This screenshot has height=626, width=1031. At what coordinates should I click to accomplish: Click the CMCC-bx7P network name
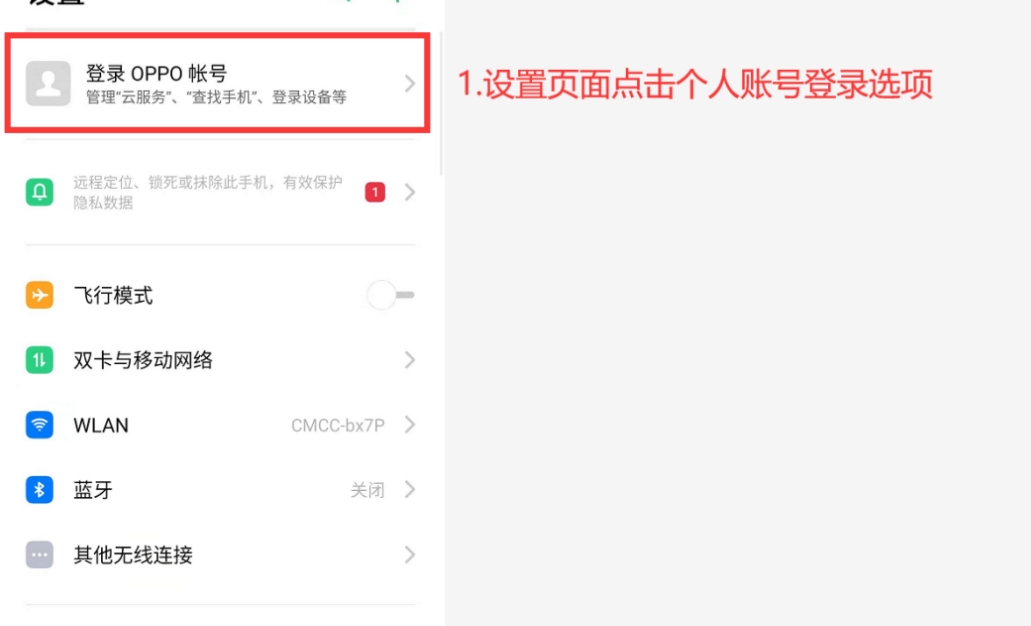coord(338,425)
